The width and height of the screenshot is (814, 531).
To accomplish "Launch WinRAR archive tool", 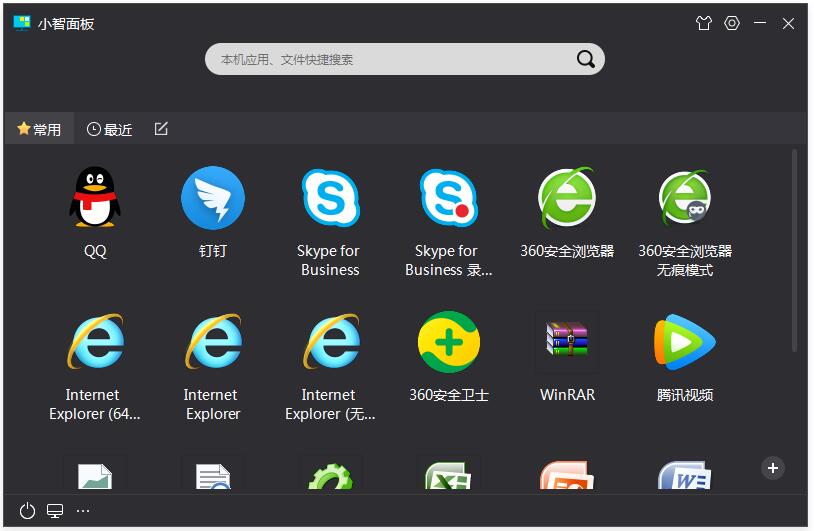I will point(567,343).
